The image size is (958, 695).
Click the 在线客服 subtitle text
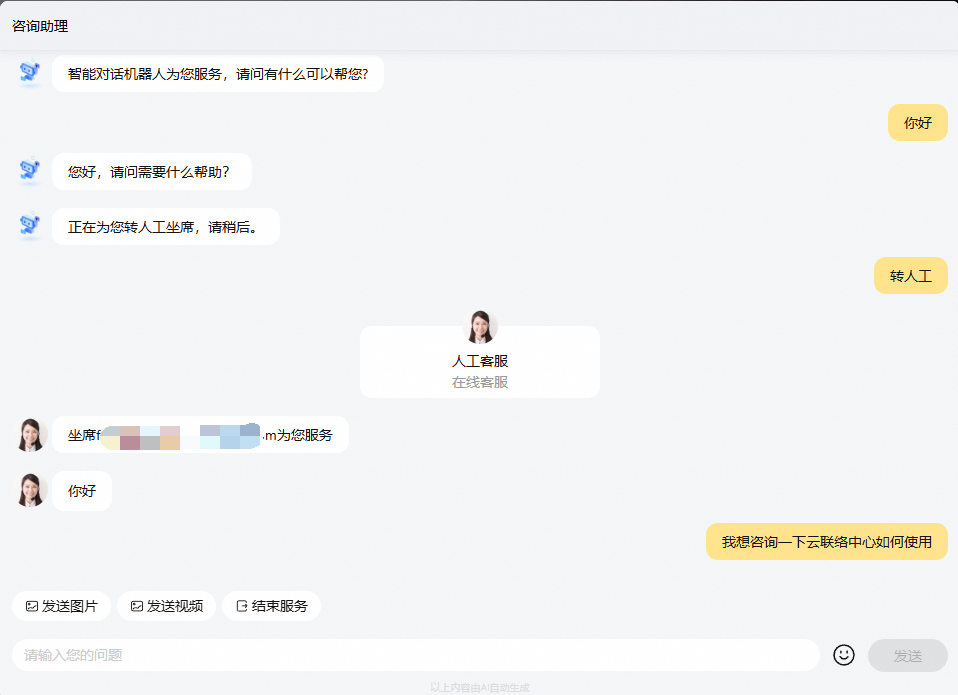tap(480, 382)
